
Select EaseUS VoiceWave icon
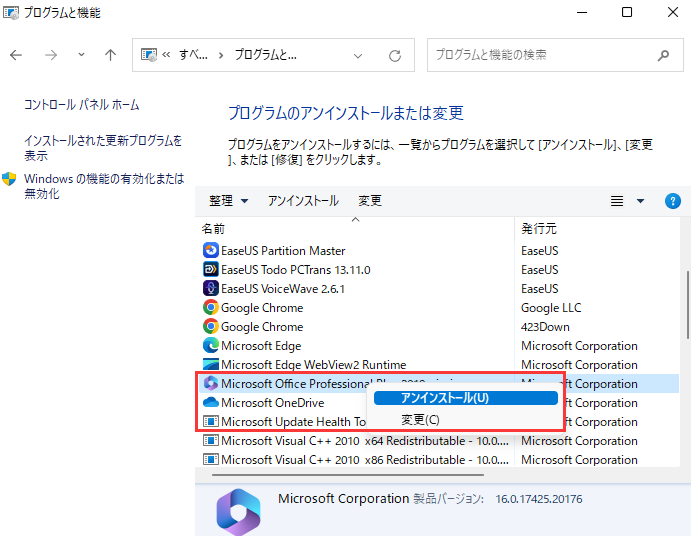pos(211,288)
